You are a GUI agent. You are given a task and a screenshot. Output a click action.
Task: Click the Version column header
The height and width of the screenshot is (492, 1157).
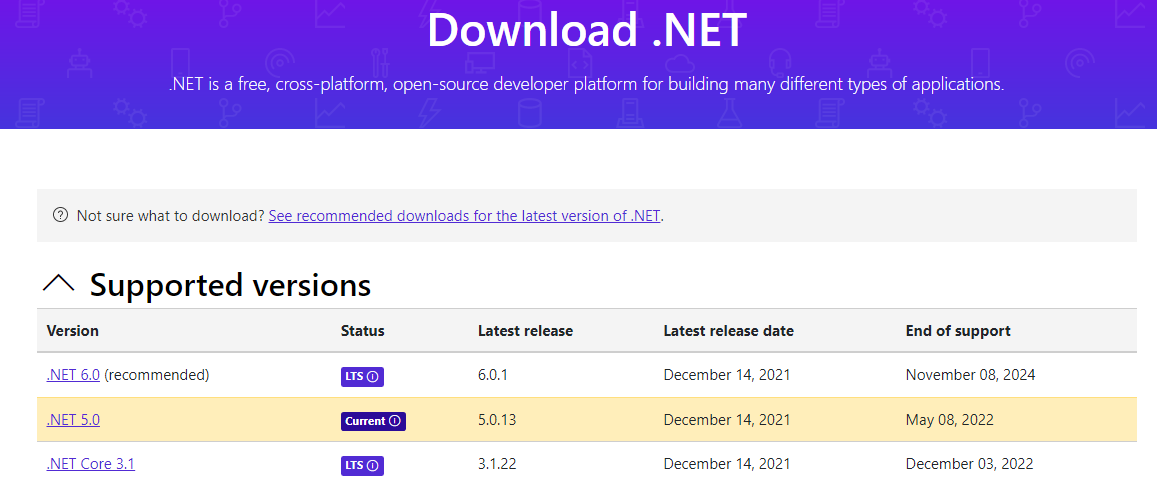72,330
